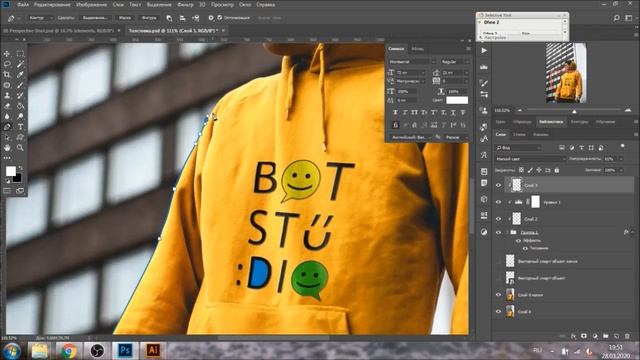Open the new adjustment layer menu
The height and width of the screenshot is (360, 640).
(595, 336)
